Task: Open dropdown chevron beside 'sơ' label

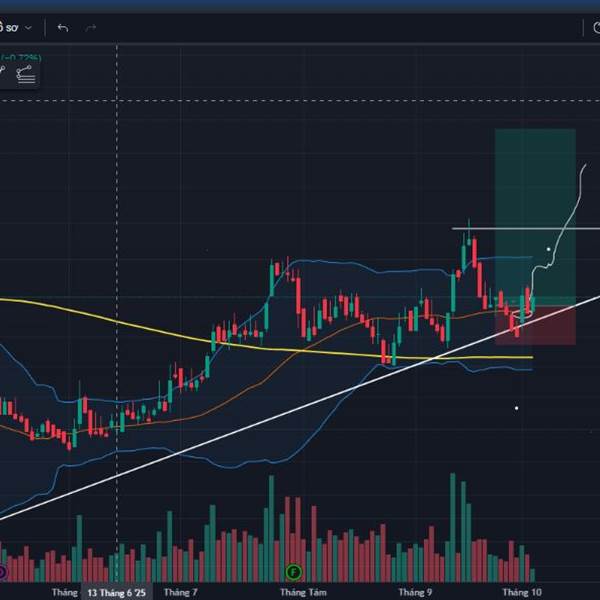Action: click(28, 28)
